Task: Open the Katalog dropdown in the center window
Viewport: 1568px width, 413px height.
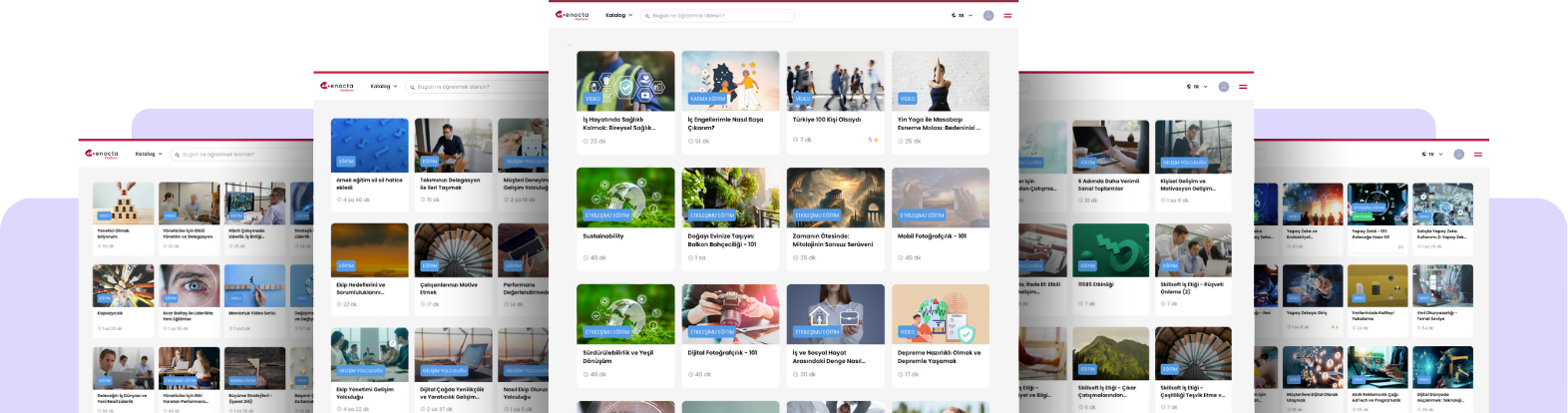Action: point(619,15)
